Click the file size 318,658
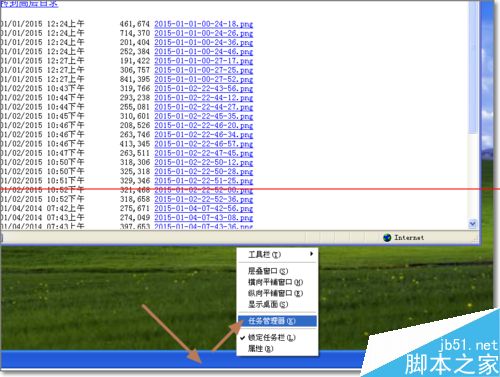This screenshot has height=377, width=500. click(135, 199)
